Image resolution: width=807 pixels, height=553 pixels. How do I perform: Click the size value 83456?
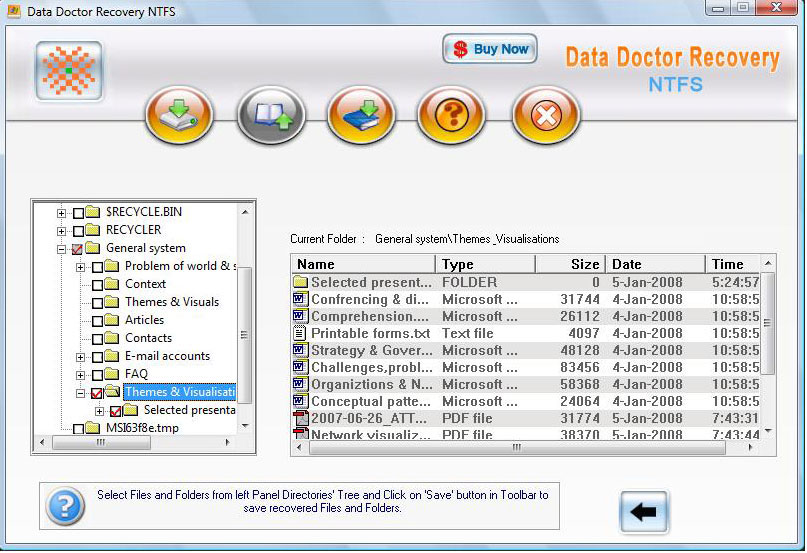[580, 367]
